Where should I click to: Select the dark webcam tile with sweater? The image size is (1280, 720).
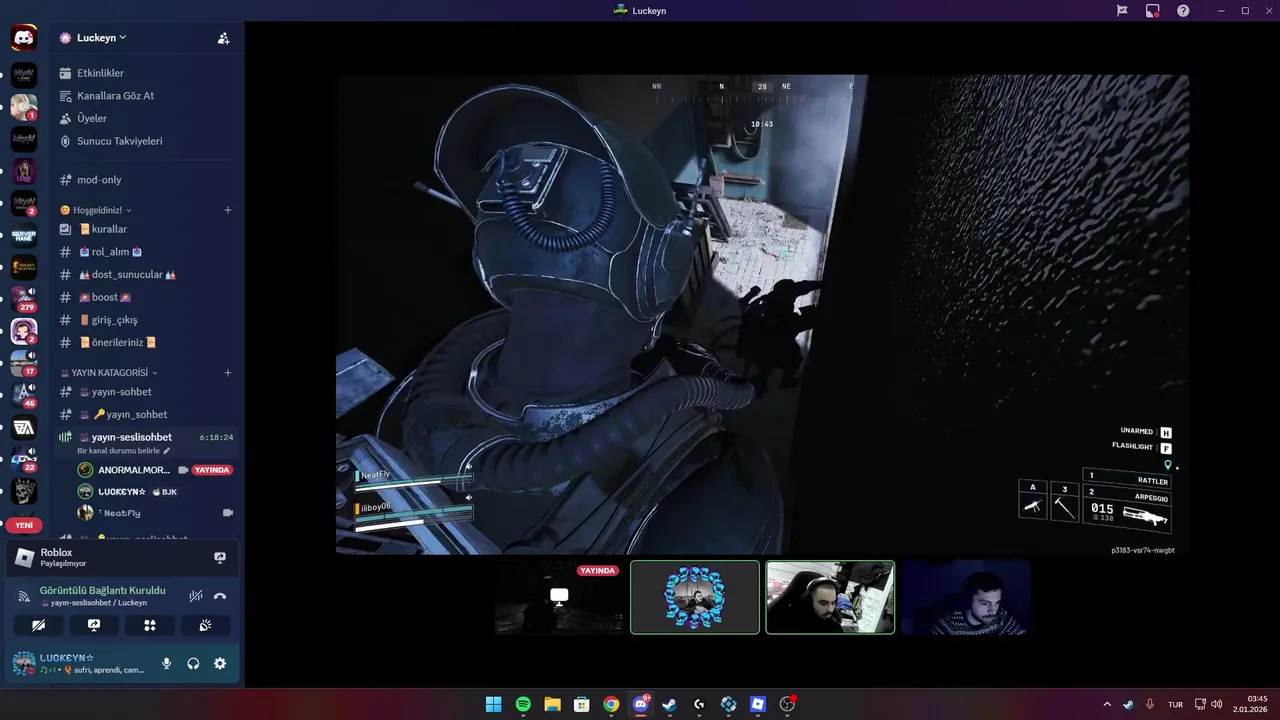[x=965, y=597]
